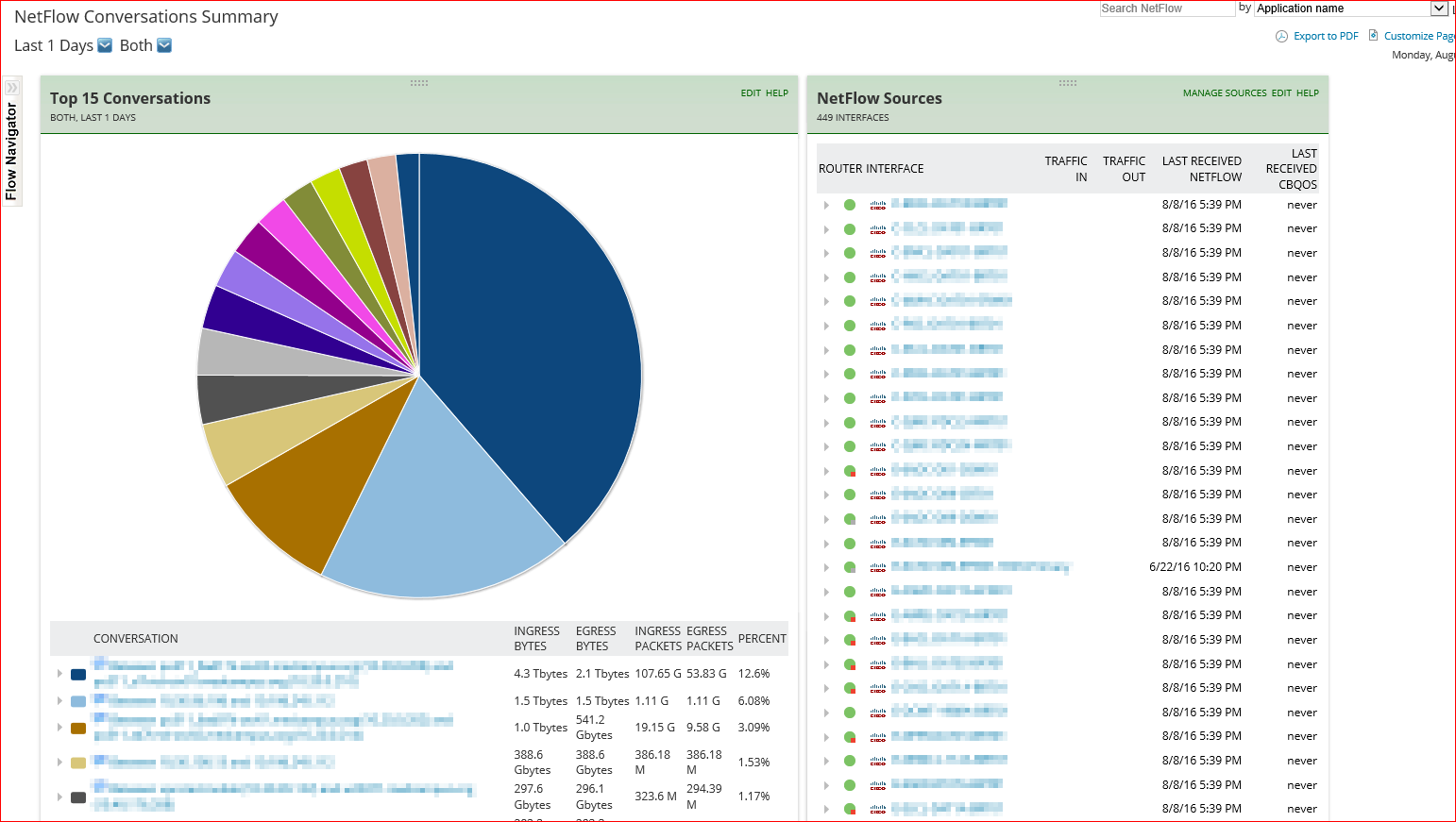
Task: Click EDIT in Top 15 Conversations header
Action: click(x=751, y=93)
